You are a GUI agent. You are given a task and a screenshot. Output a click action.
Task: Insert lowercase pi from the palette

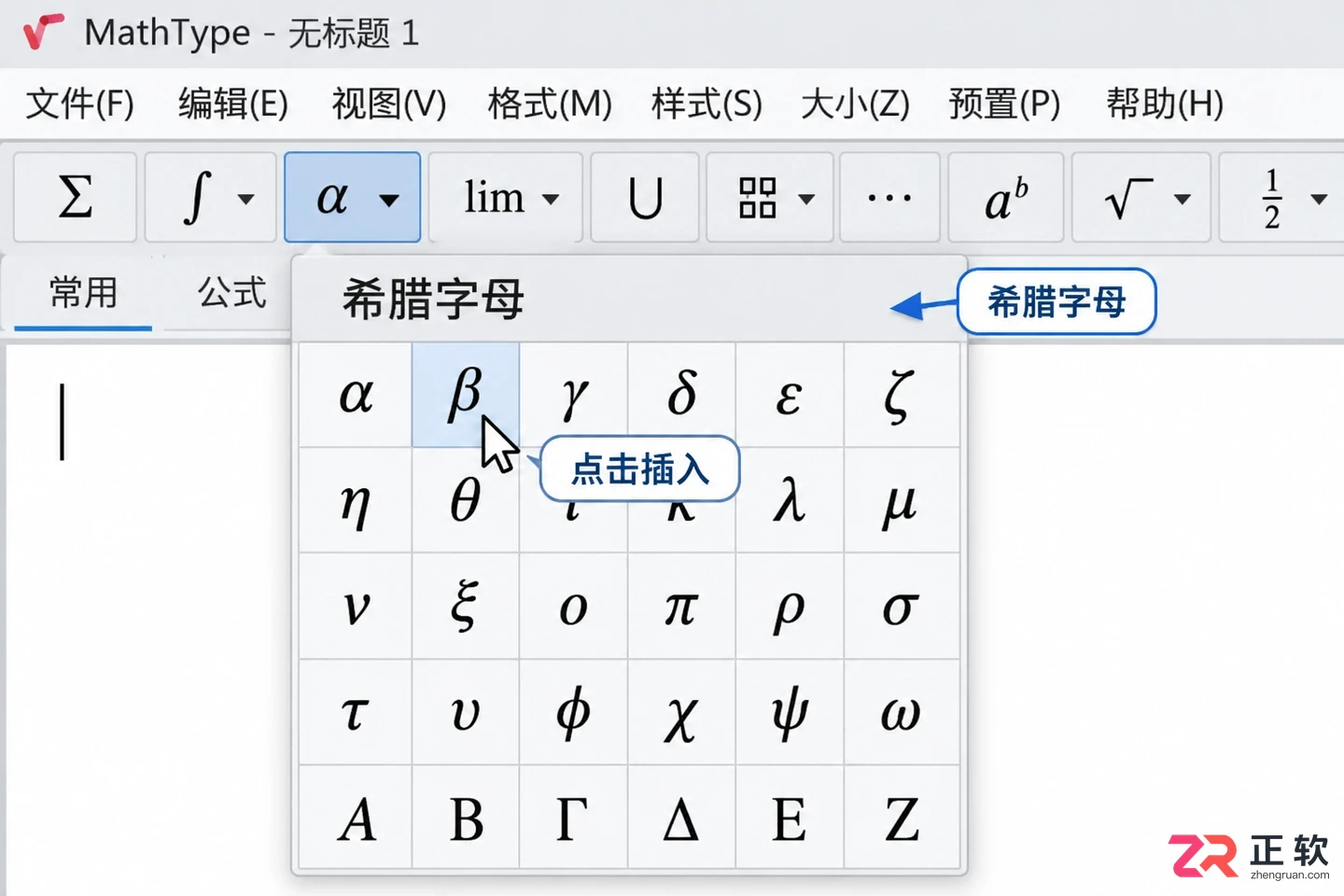pos(682,607)
